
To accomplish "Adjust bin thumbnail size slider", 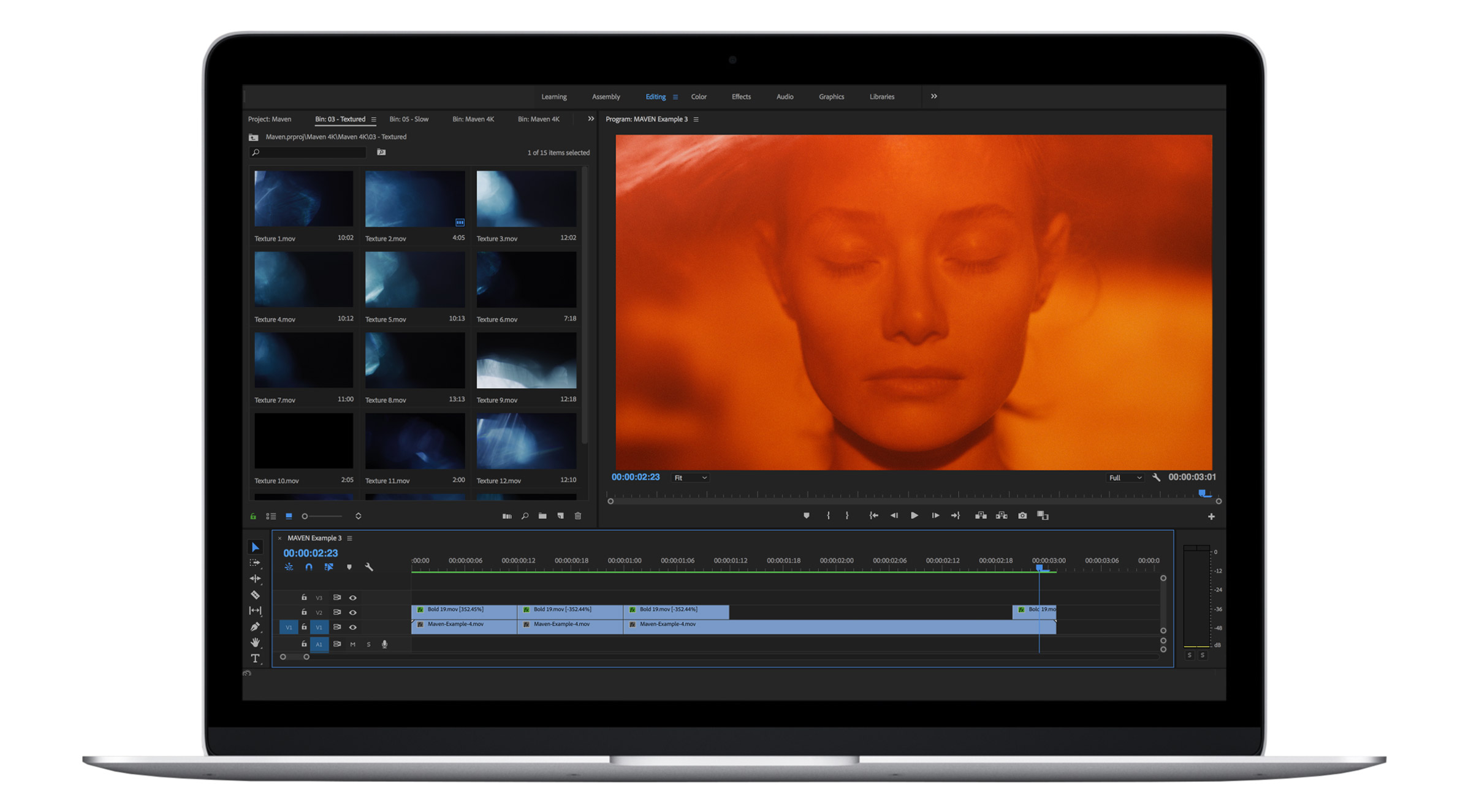I will coord(323,517).
